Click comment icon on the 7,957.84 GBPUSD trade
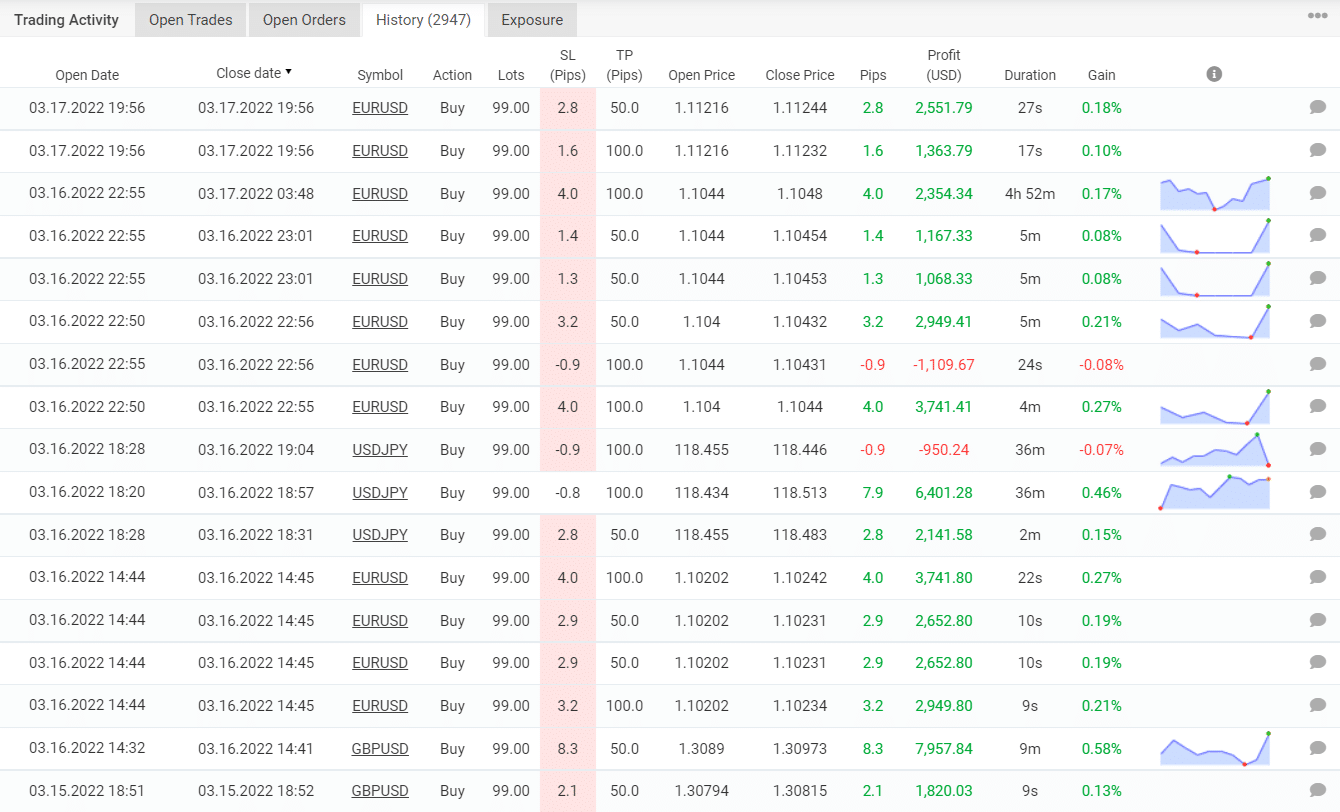1340x812 pixels. pos(1318,748)
